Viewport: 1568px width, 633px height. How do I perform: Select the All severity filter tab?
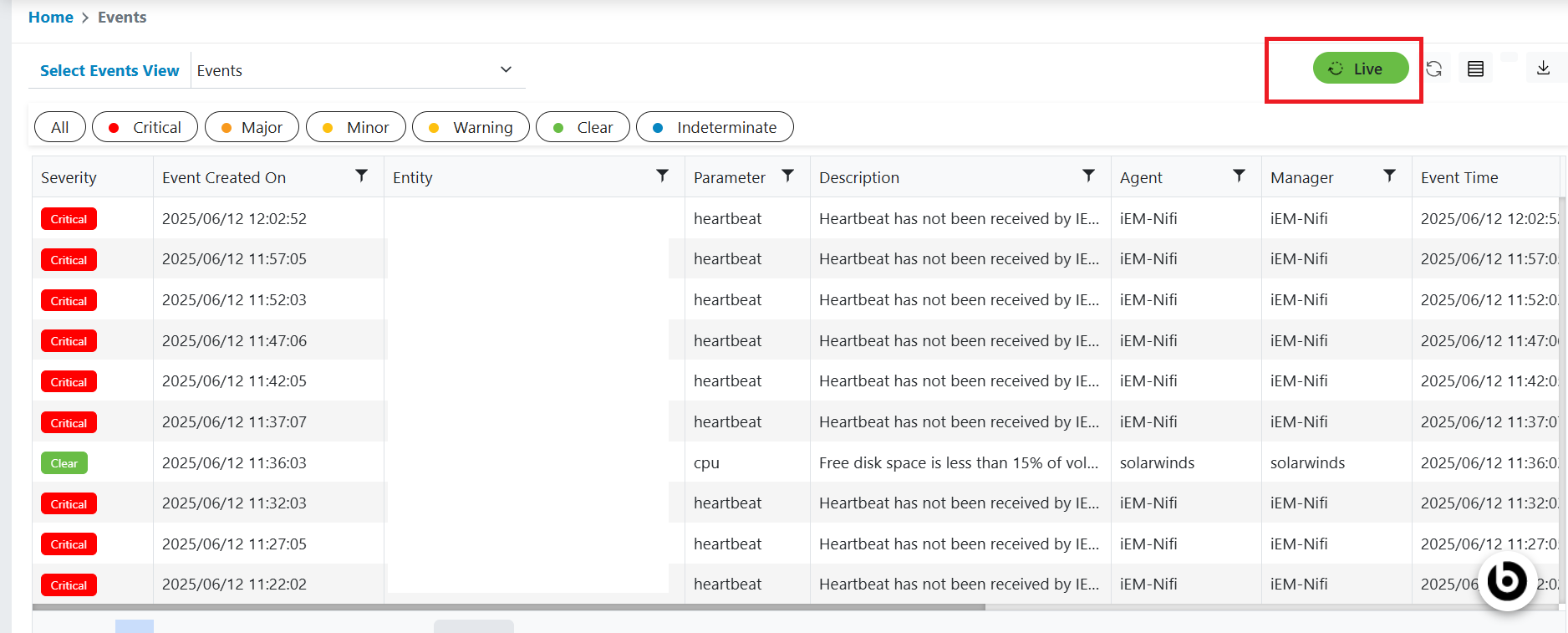coord(60,127)
